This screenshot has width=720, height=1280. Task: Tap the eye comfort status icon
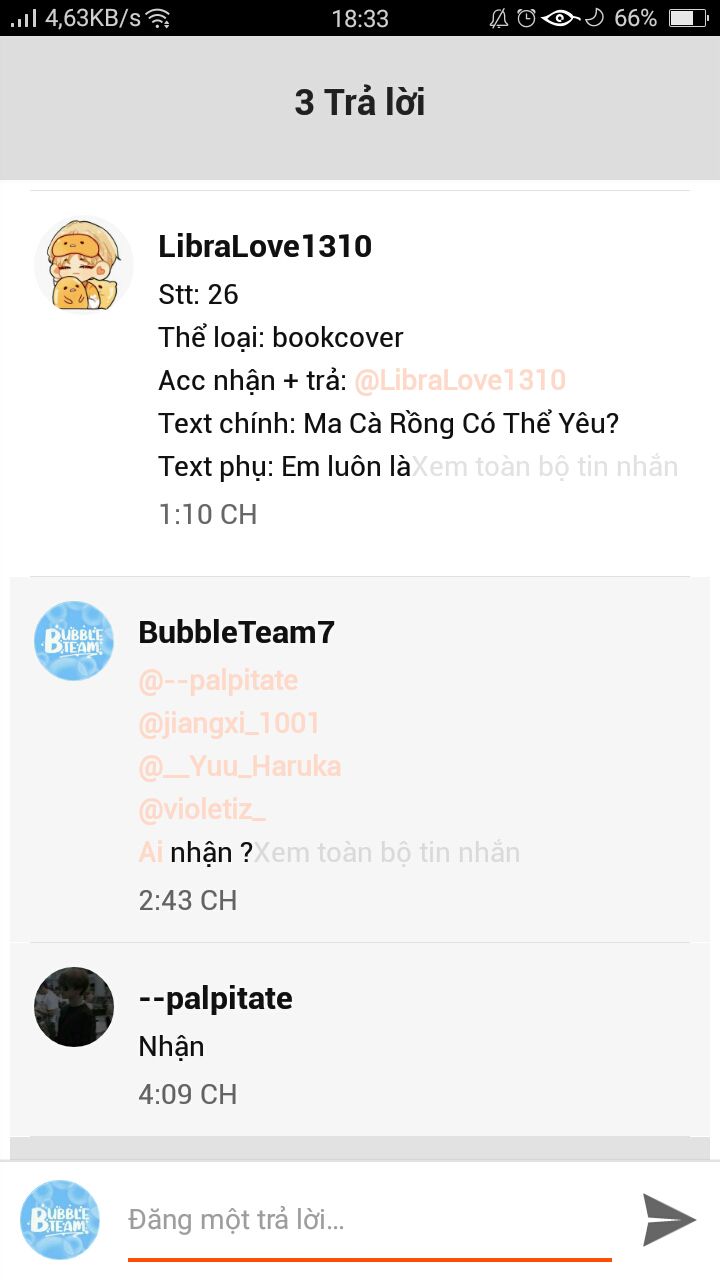pos(561,18)
